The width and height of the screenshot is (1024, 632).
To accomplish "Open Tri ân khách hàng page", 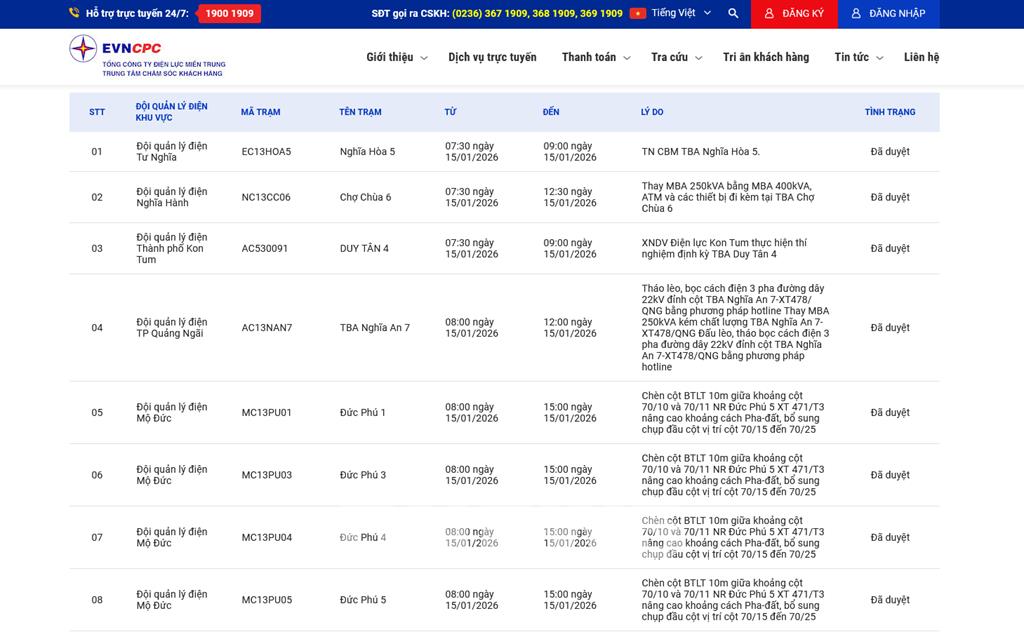I will pos(766,58).
